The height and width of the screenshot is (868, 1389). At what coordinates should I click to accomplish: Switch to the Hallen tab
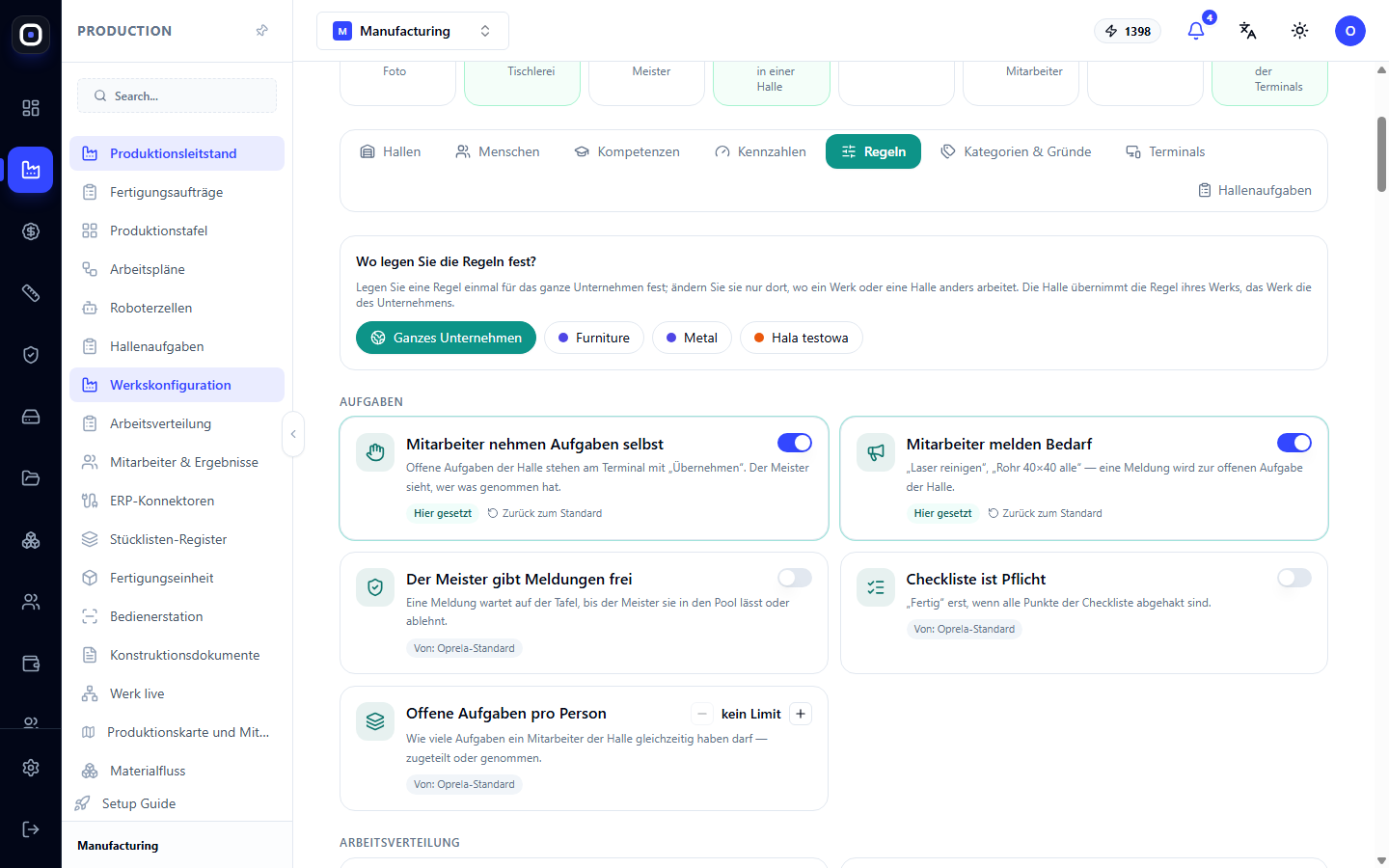pos(391,151)
